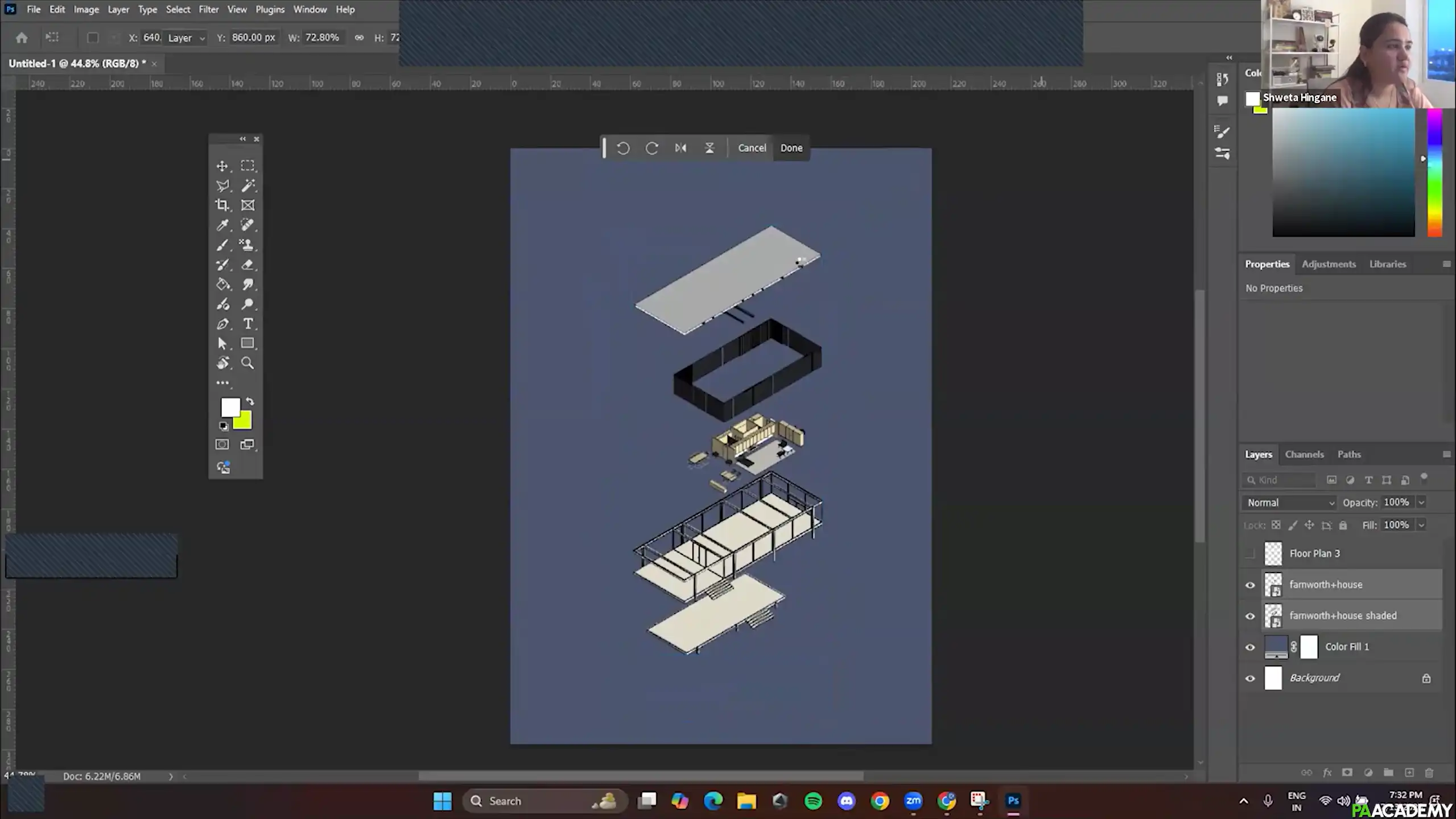1456x819 pixels.
Task: Open the Plugins menu
Action: (x=270, y=10)
